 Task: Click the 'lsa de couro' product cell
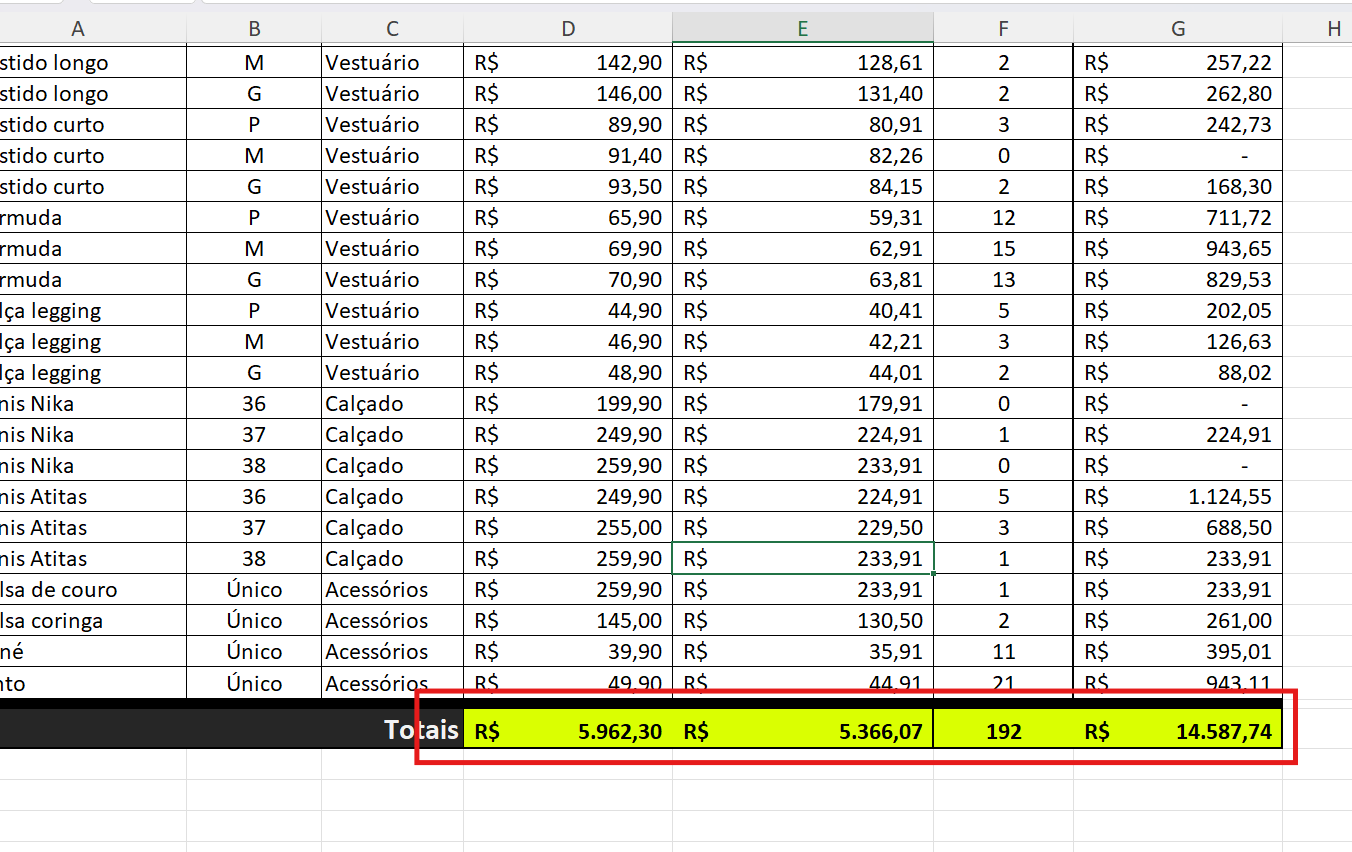(93, 589)
